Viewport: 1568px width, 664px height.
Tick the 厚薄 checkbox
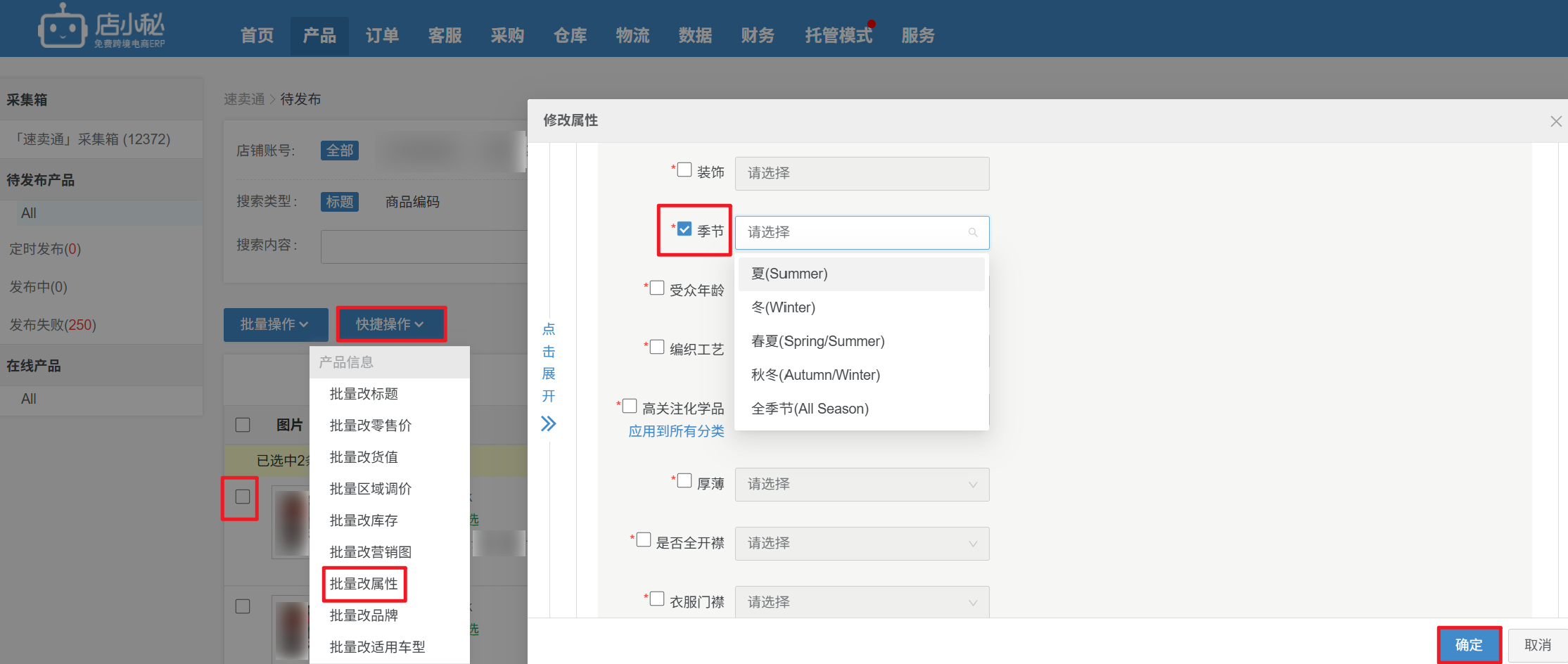[x=684, y=481]
